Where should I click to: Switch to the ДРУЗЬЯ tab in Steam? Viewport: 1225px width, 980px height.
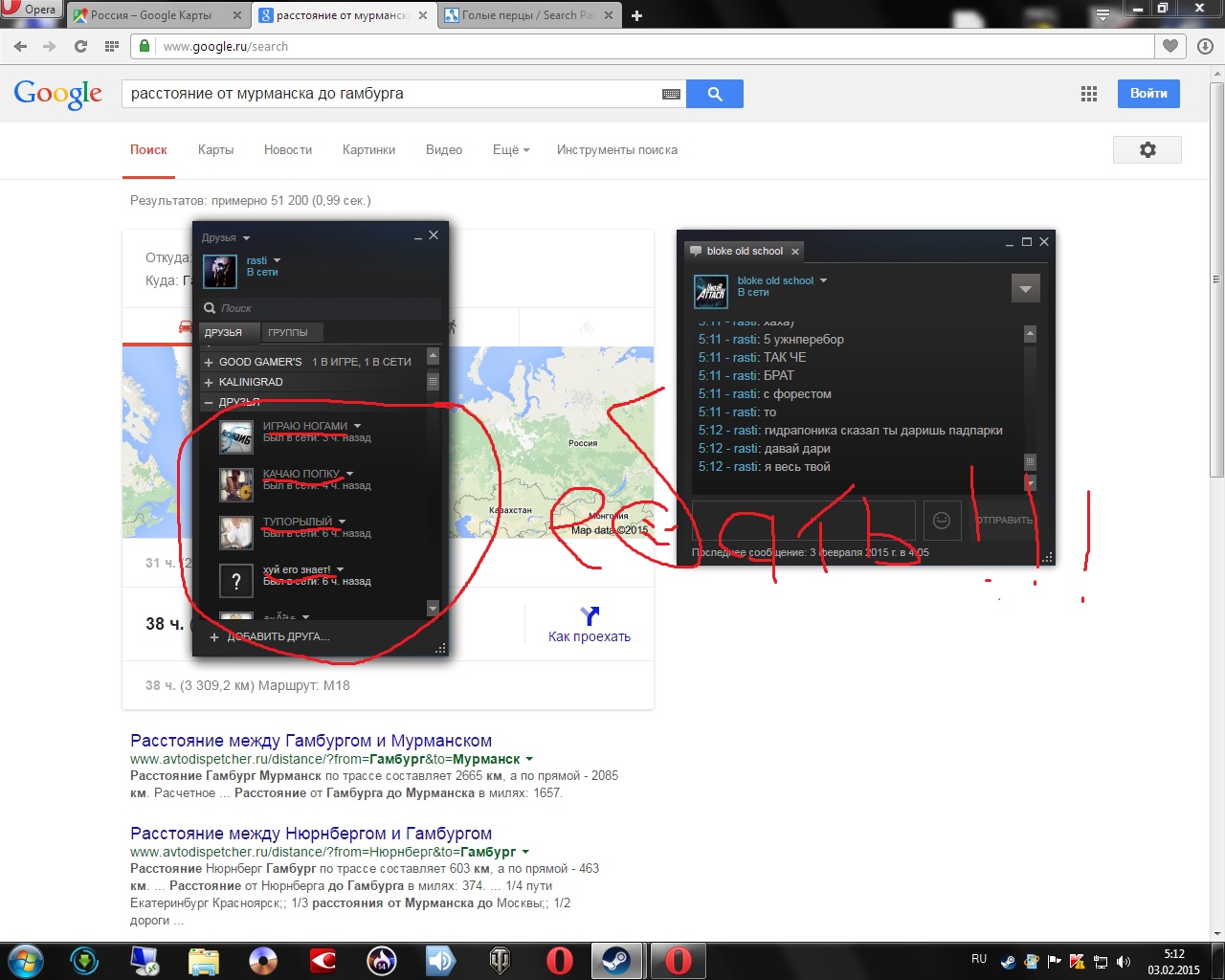230,332
